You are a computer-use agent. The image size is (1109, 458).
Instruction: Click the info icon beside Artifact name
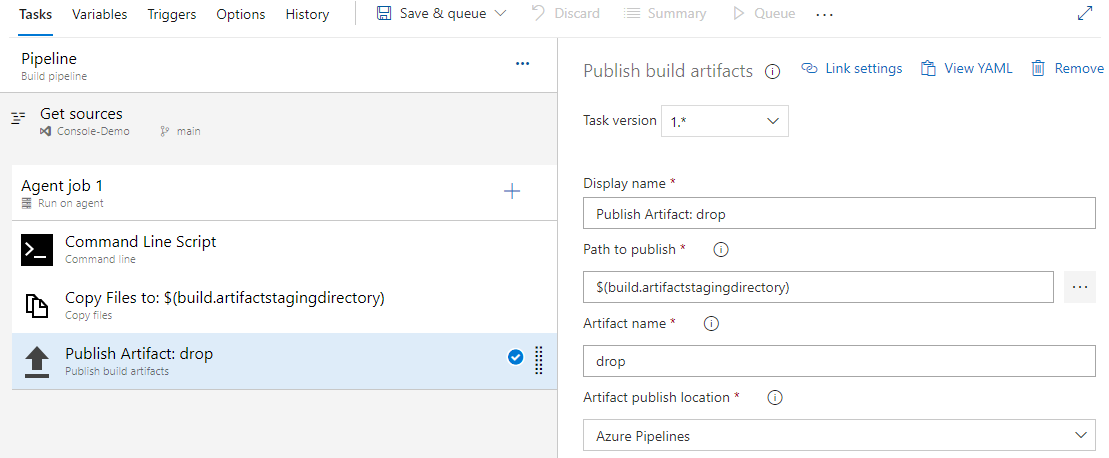pos(712,324)
